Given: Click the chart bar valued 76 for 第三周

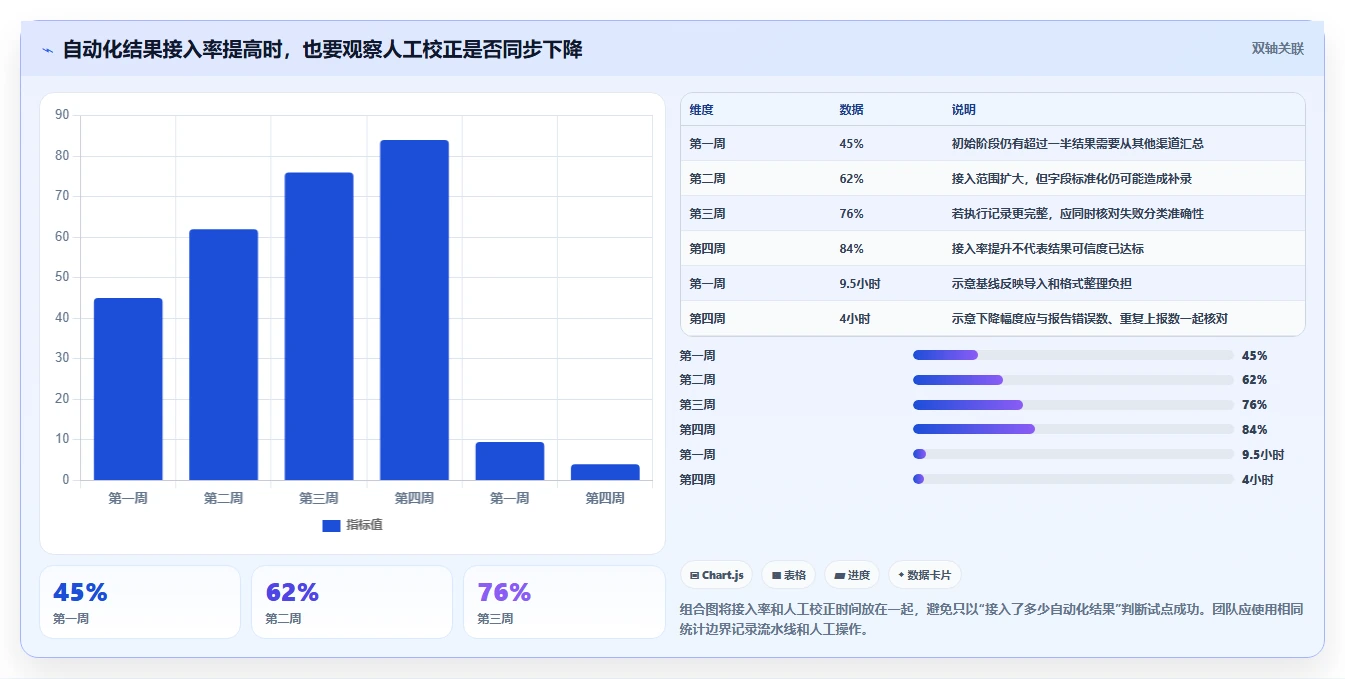Looking at the screenshot, I should [x=319, y=326].
